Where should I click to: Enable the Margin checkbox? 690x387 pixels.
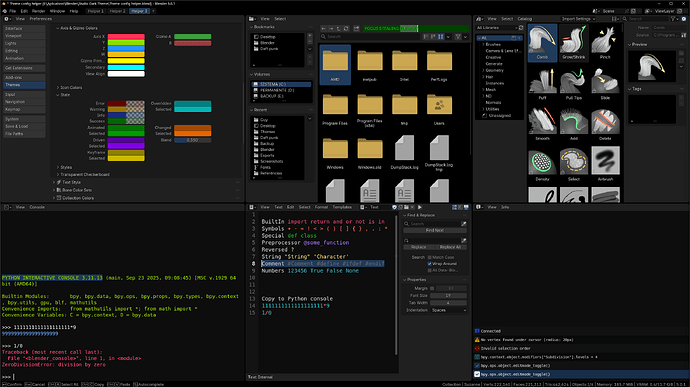(x=432, y=288)
